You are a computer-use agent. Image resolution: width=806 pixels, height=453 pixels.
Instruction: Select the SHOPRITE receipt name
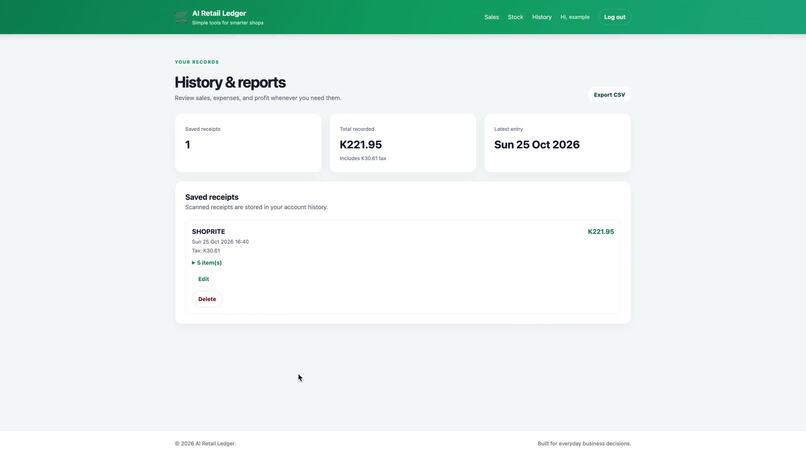click(208, 232)
